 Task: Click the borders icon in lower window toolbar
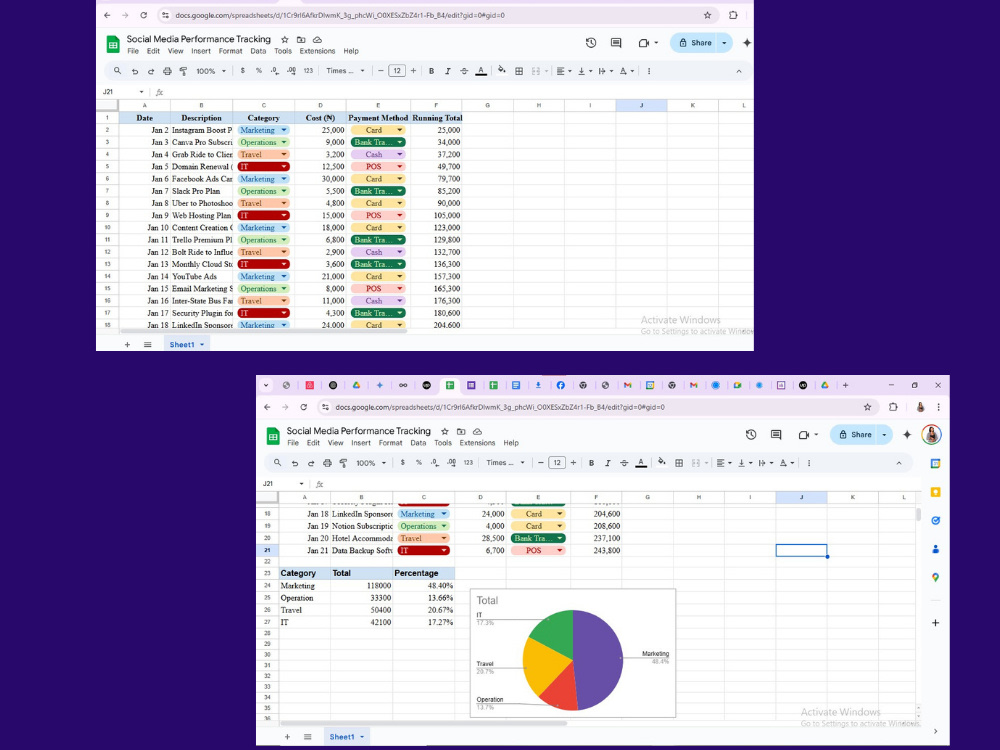(x=679, y=463)
